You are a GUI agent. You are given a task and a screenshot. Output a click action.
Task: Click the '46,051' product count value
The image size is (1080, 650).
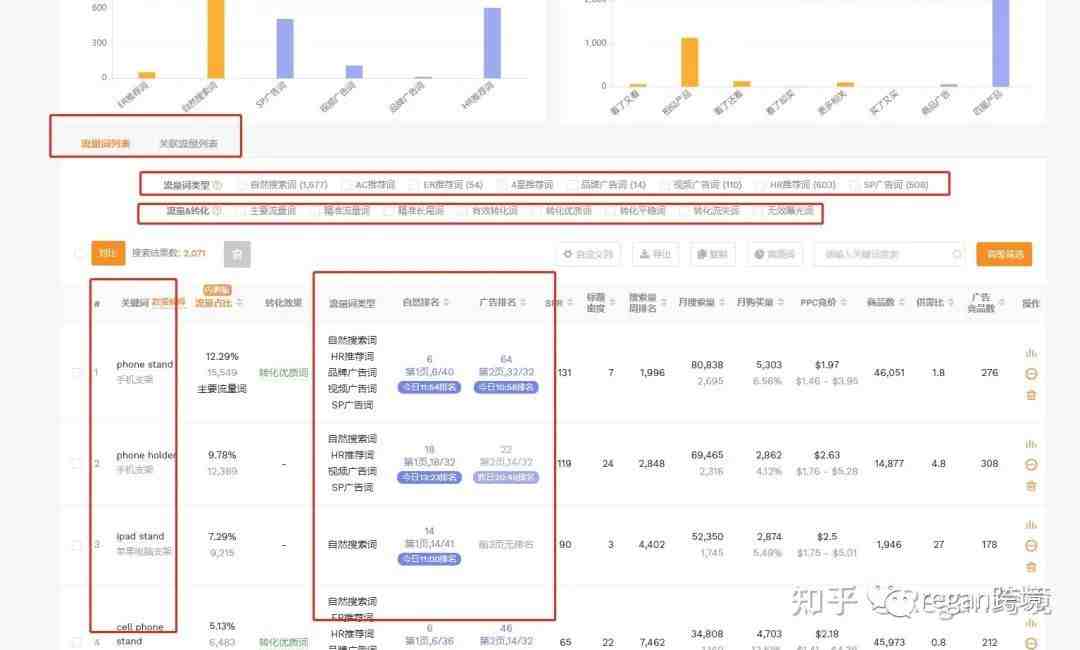889,373
